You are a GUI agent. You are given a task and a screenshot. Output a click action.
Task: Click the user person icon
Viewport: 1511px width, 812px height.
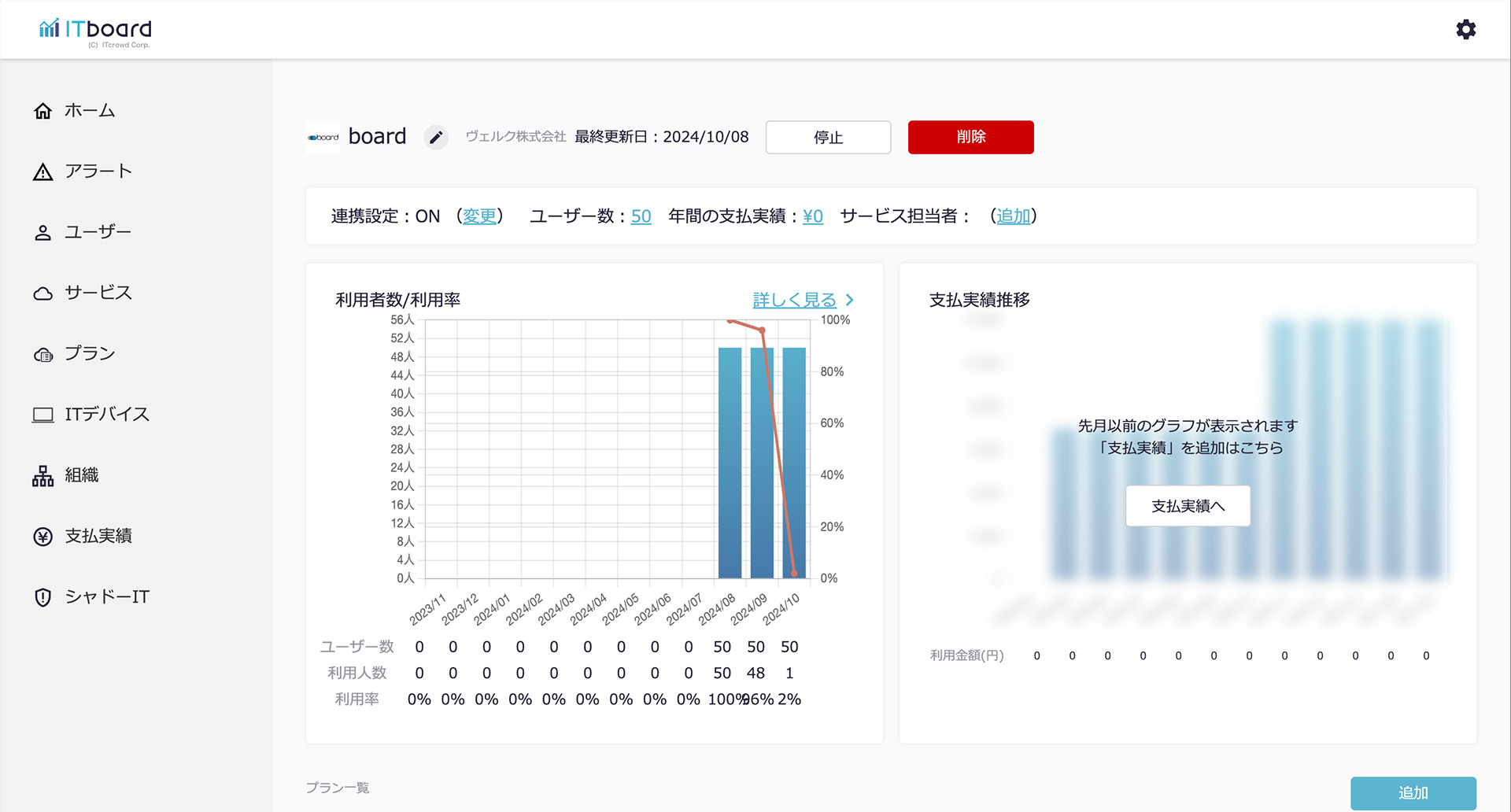click(43, 233)
